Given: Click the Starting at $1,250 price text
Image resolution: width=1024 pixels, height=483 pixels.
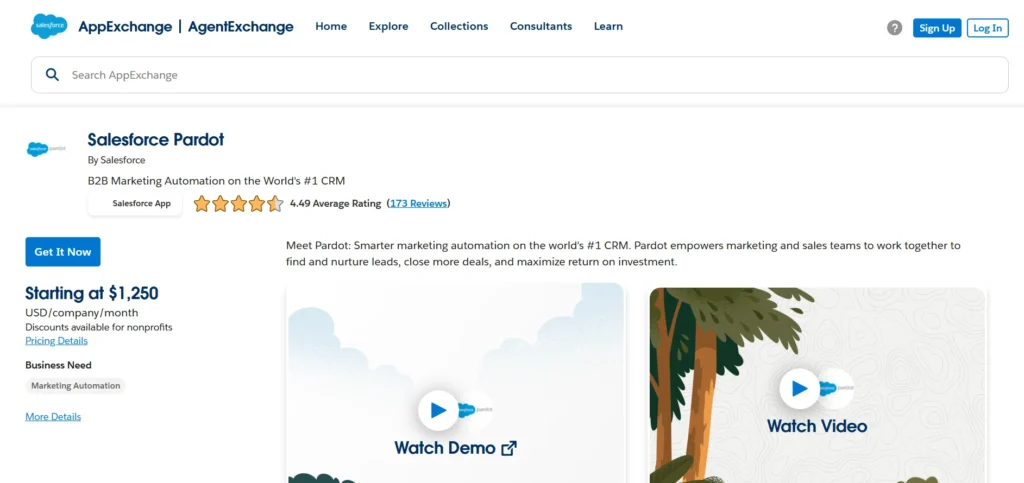Looking at the screenshot, I should (x=91, y=293).
